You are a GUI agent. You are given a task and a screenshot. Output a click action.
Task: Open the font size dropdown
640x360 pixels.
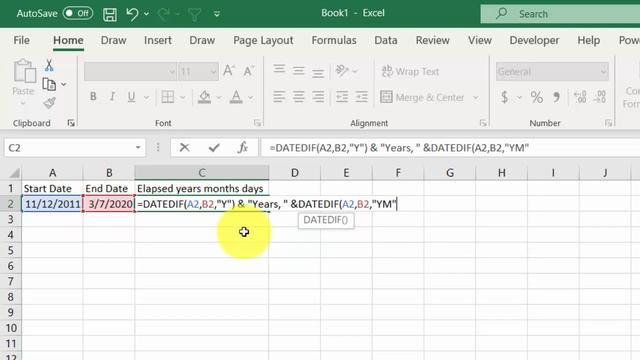coord(213,72)
